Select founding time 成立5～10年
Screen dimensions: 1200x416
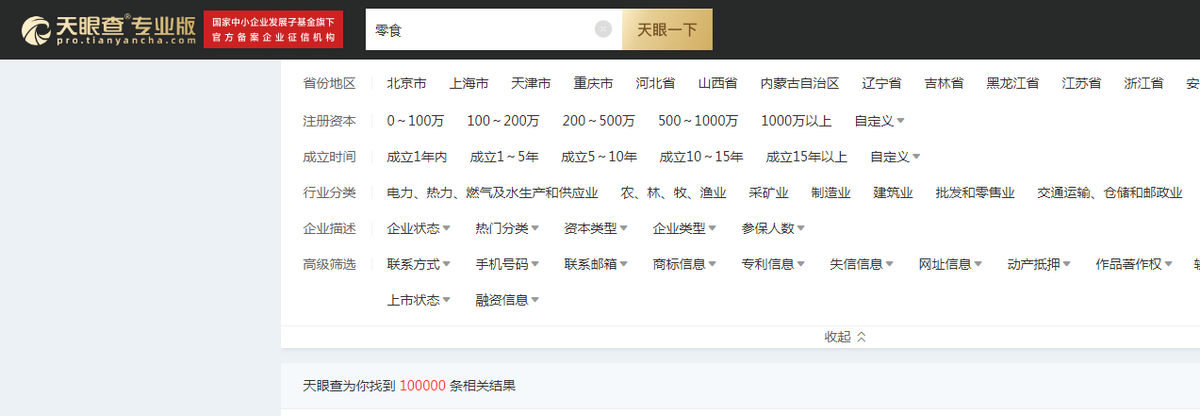599,157
